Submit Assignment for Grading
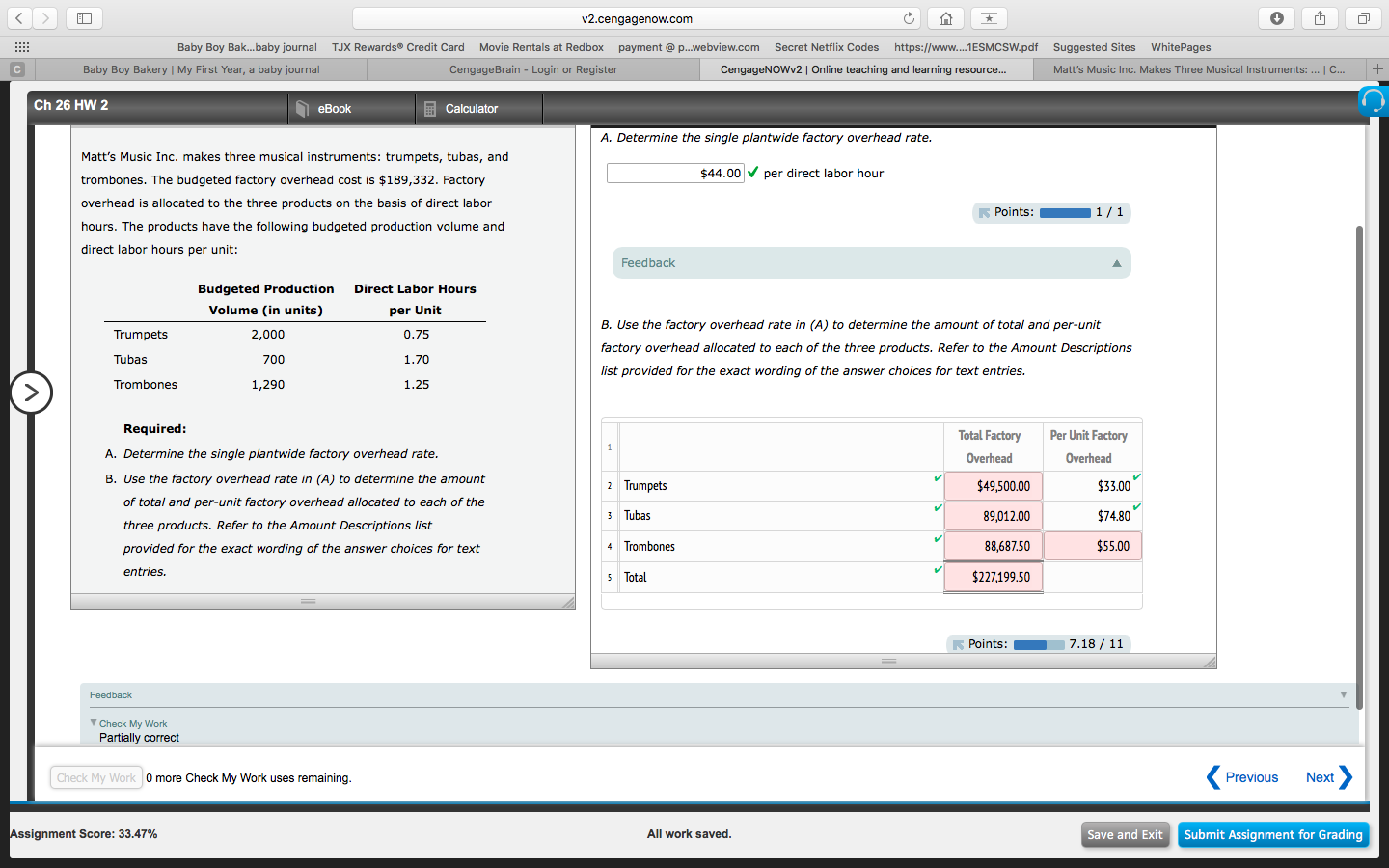Image resolution: width=1389 pixels, height=868 pixels. coord(1273,835)
